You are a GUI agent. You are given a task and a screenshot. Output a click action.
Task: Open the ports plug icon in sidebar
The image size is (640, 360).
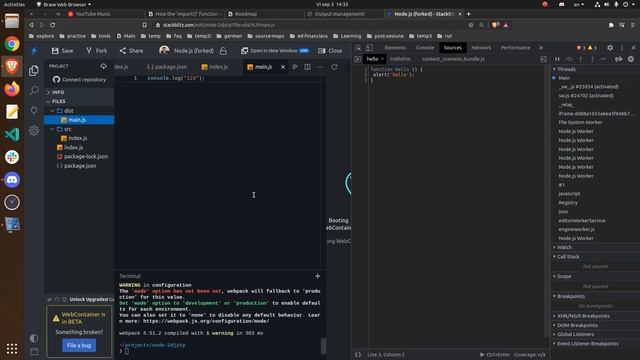click(x=34, y=110)
